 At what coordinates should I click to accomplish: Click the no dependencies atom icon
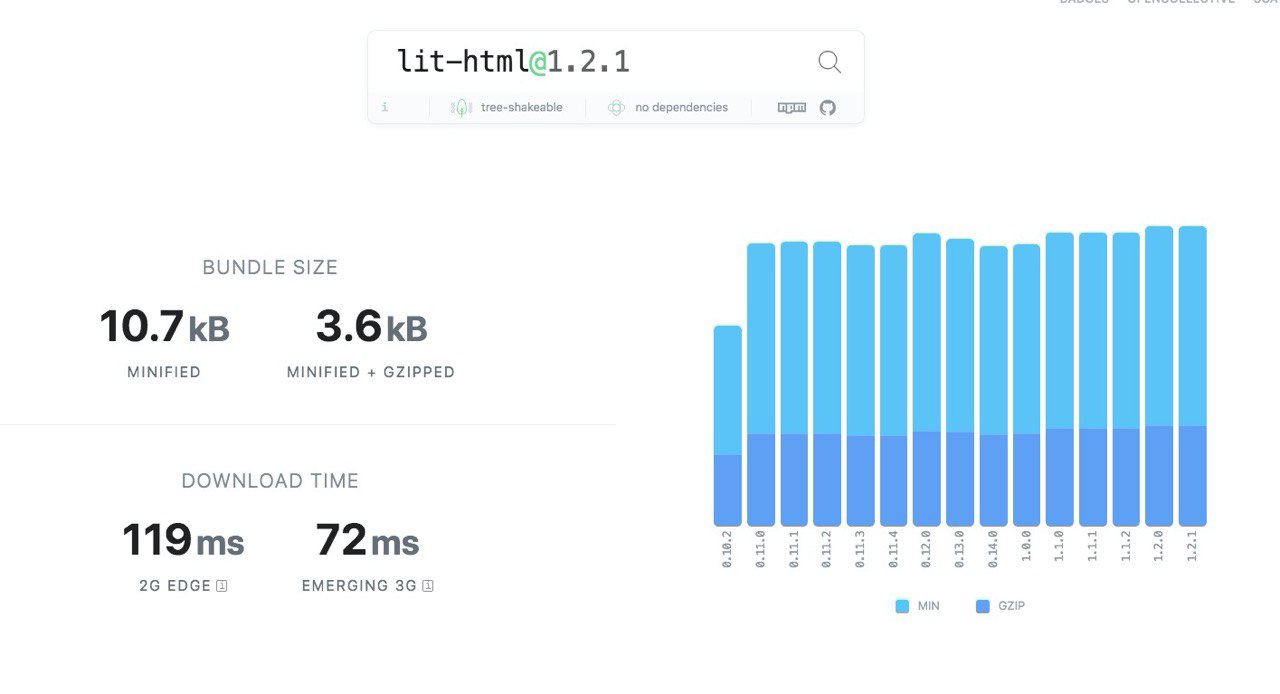tap(616, 107)
